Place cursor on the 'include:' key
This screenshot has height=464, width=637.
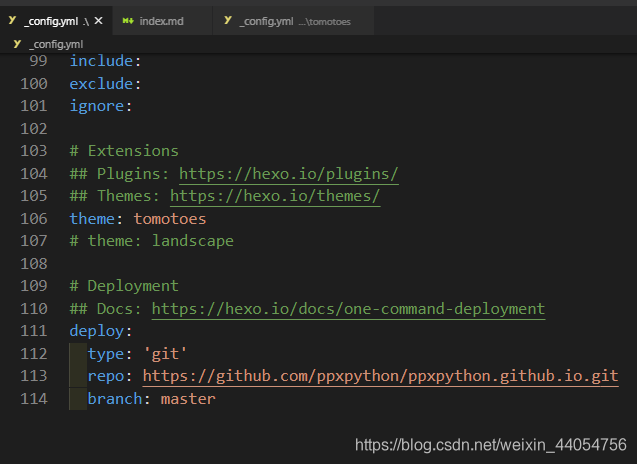pos(105,61)
